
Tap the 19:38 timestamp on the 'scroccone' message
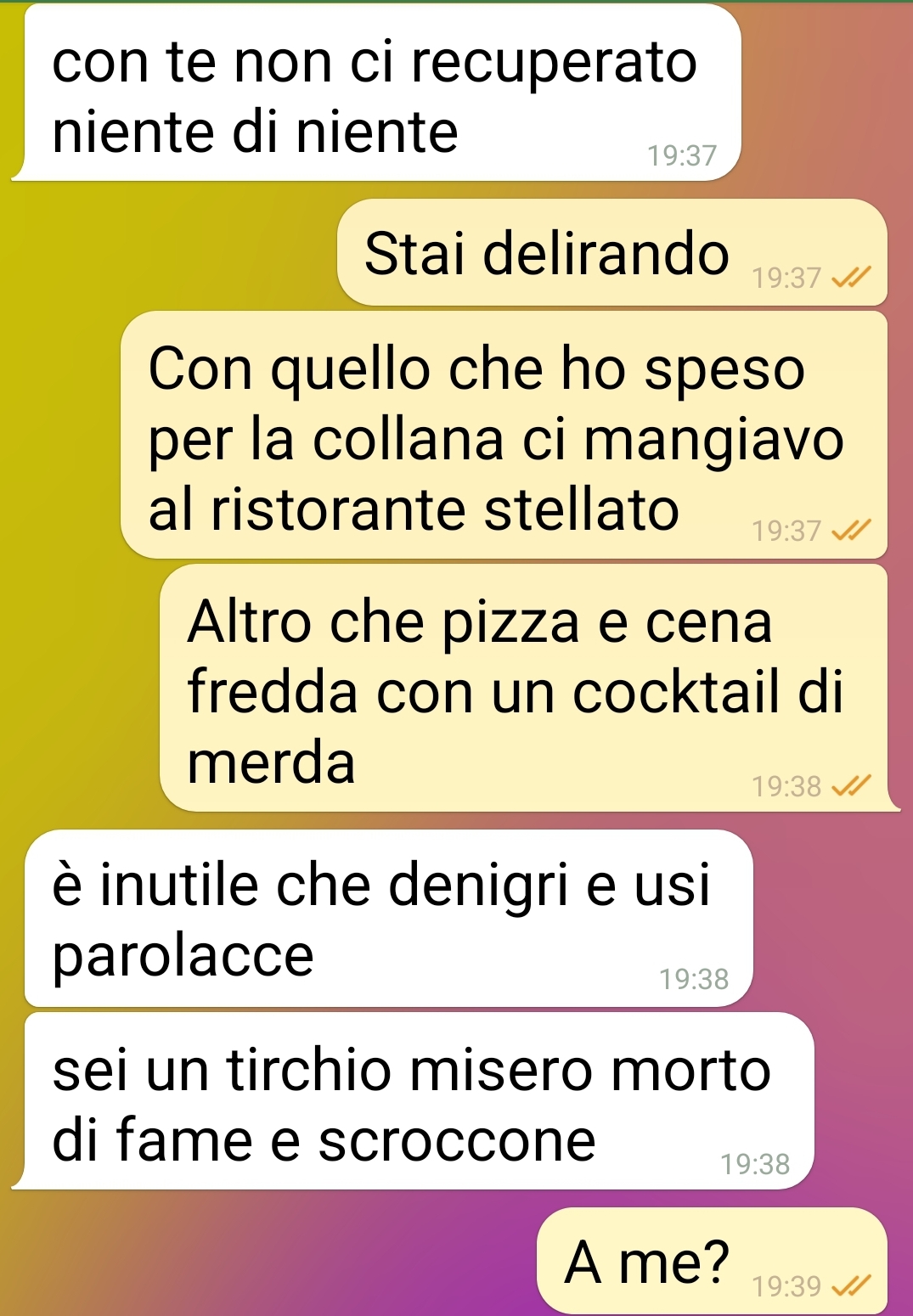pyautogui.click(x=755, y=1163)
